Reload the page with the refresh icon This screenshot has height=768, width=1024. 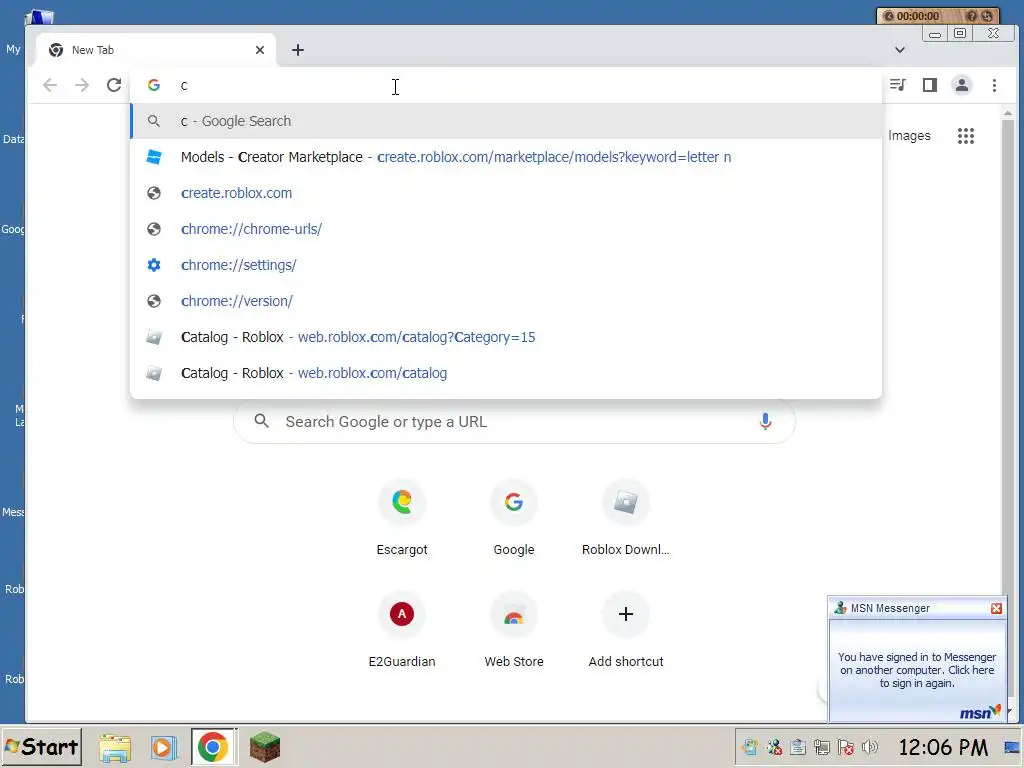click(x=114, y=85)
